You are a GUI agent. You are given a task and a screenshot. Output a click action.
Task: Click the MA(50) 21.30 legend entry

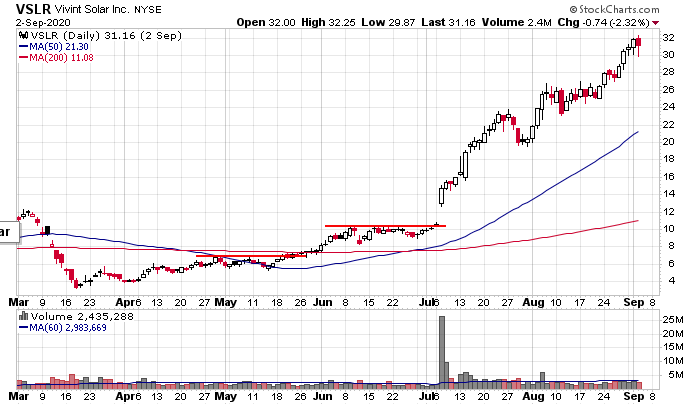pos(54,46)
